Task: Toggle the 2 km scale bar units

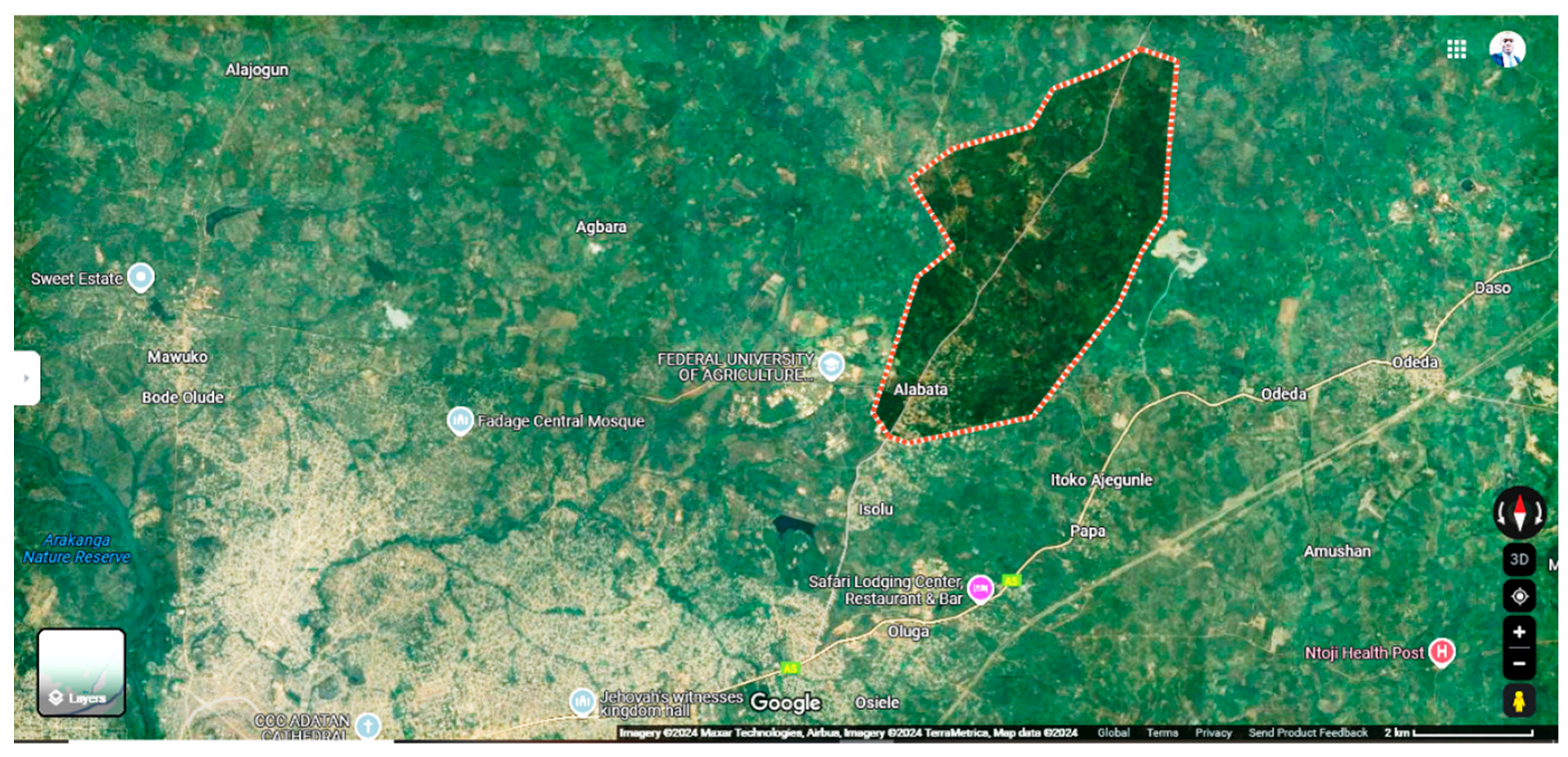Action: pyautogui.click(x=1458, y=733)
